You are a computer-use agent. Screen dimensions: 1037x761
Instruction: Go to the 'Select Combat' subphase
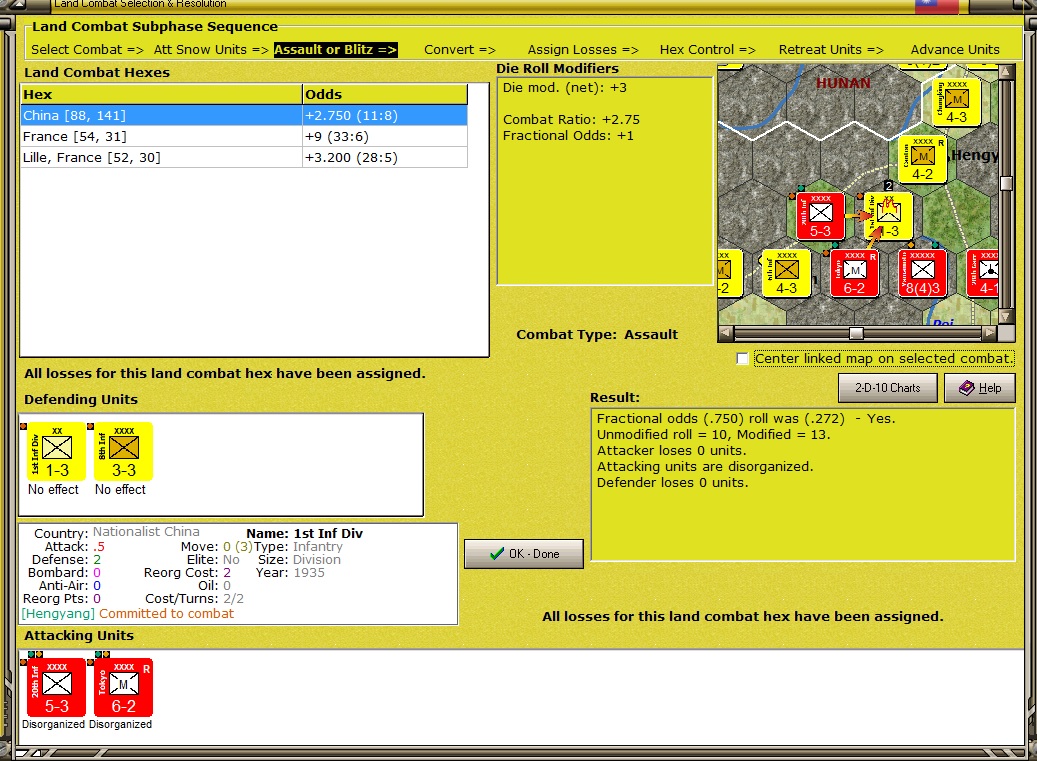click(x=87, y=50)
